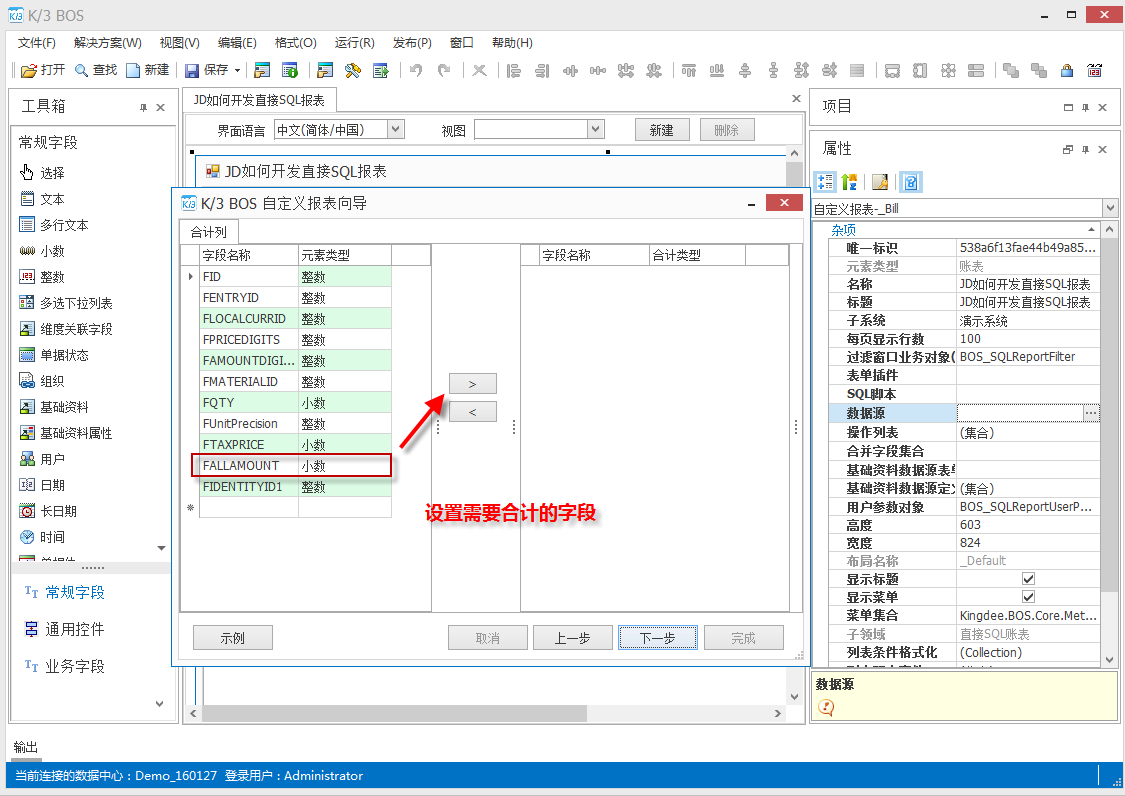
Task: Click the align left edges icon
Action: (514, 70)
